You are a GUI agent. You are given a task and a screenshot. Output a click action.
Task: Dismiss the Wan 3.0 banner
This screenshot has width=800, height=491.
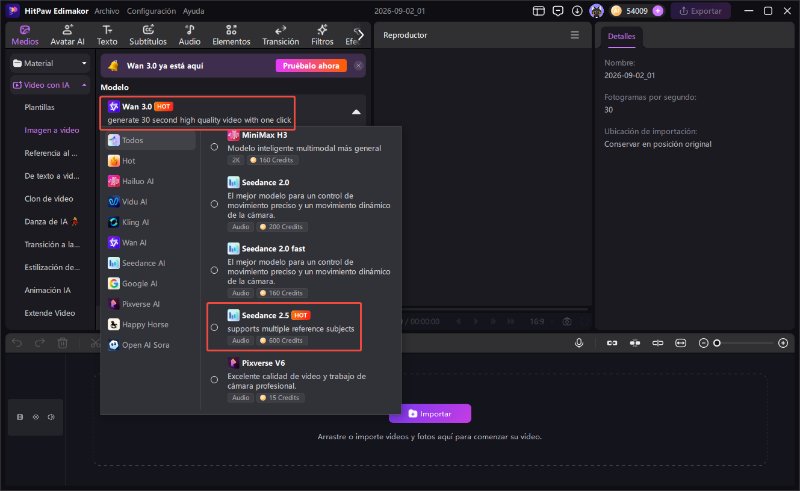point(359,66)
